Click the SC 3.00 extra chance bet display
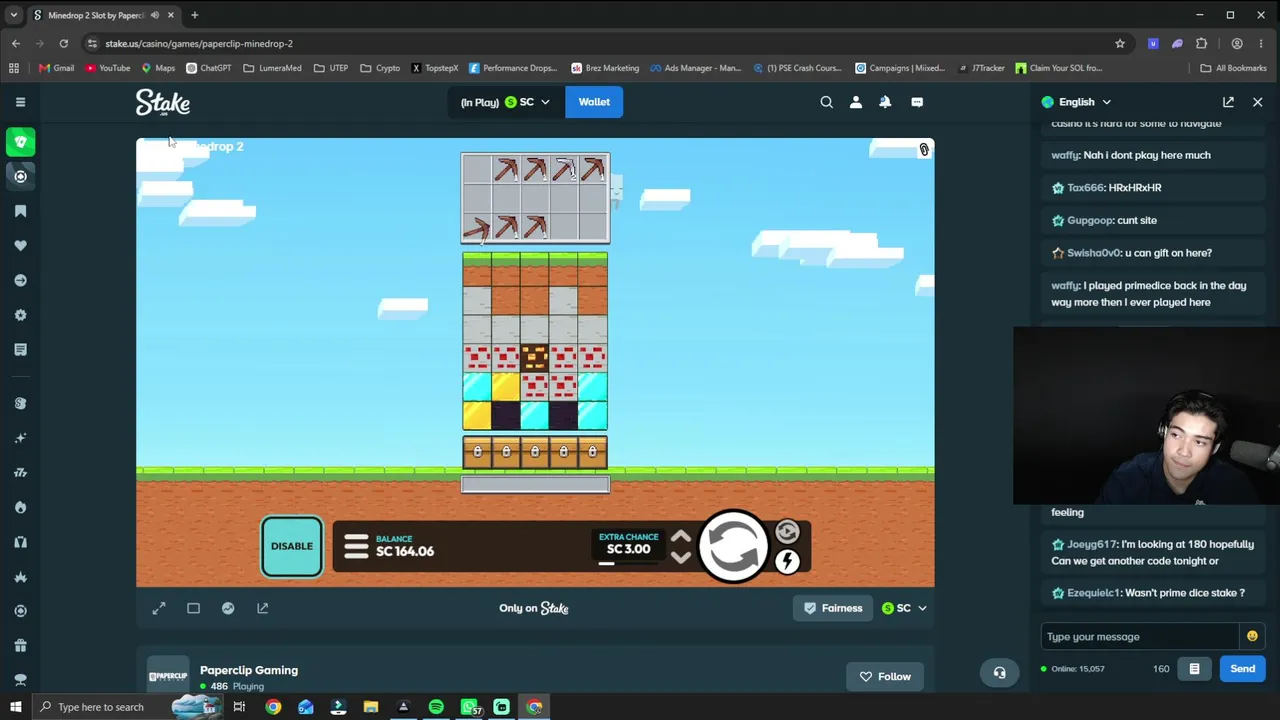The image size is (1280, 720). click(628, 544)
